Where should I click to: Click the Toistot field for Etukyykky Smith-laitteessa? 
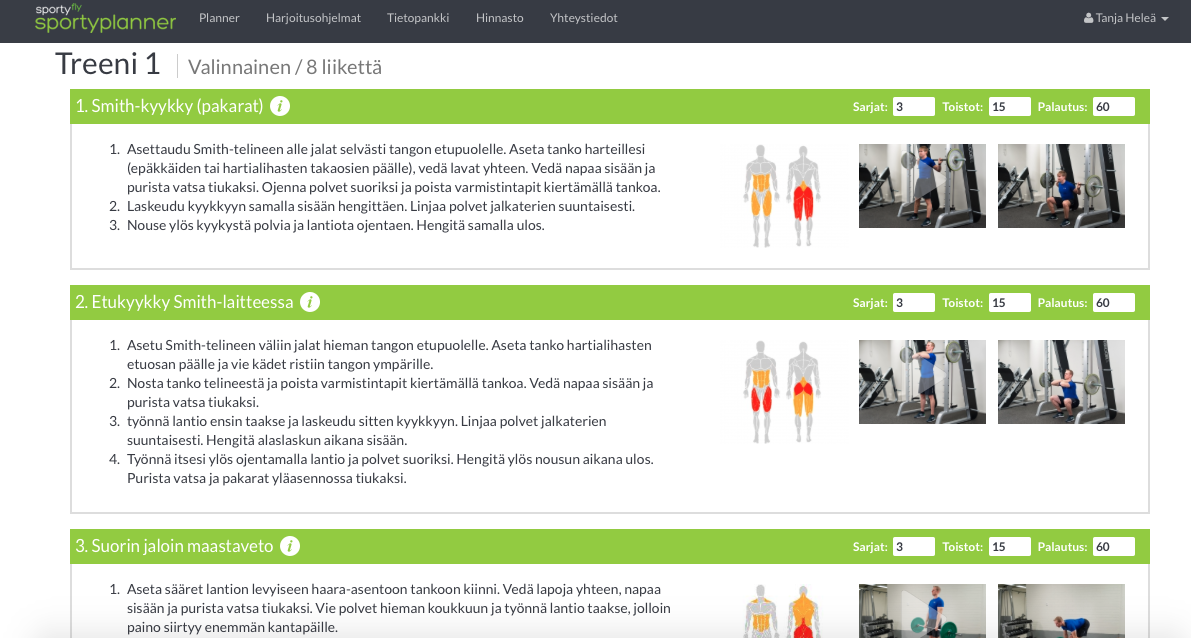tap(1009, 302)
